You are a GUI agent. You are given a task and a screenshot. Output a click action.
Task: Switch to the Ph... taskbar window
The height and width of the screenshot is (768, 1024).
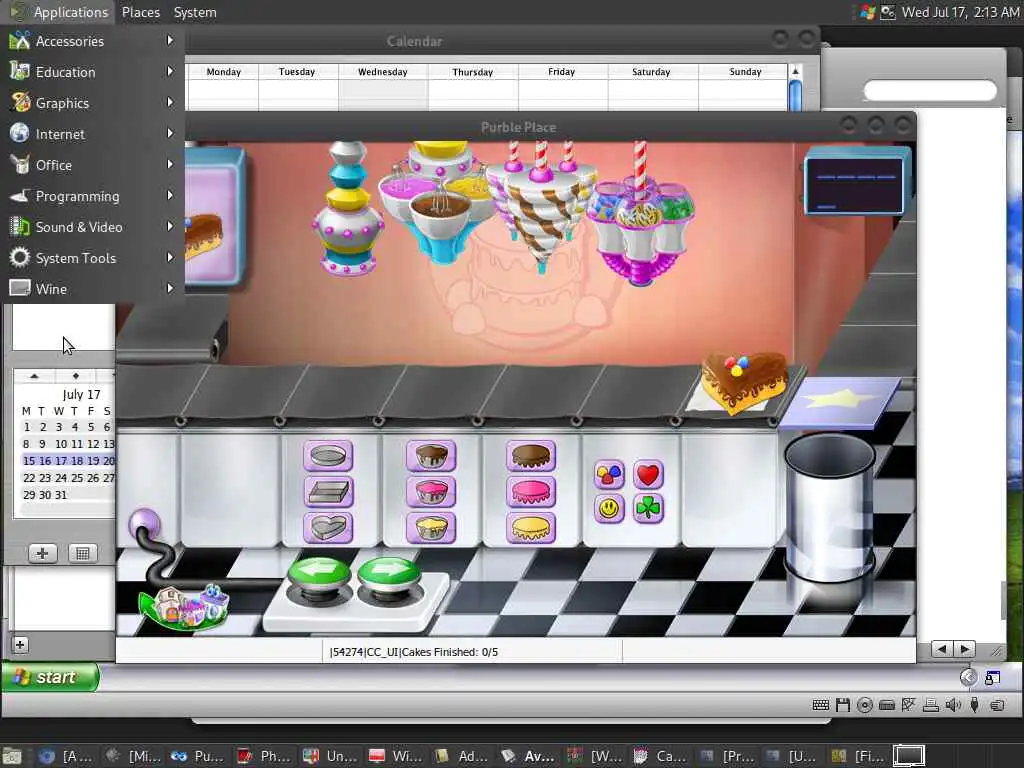[264, 756]
